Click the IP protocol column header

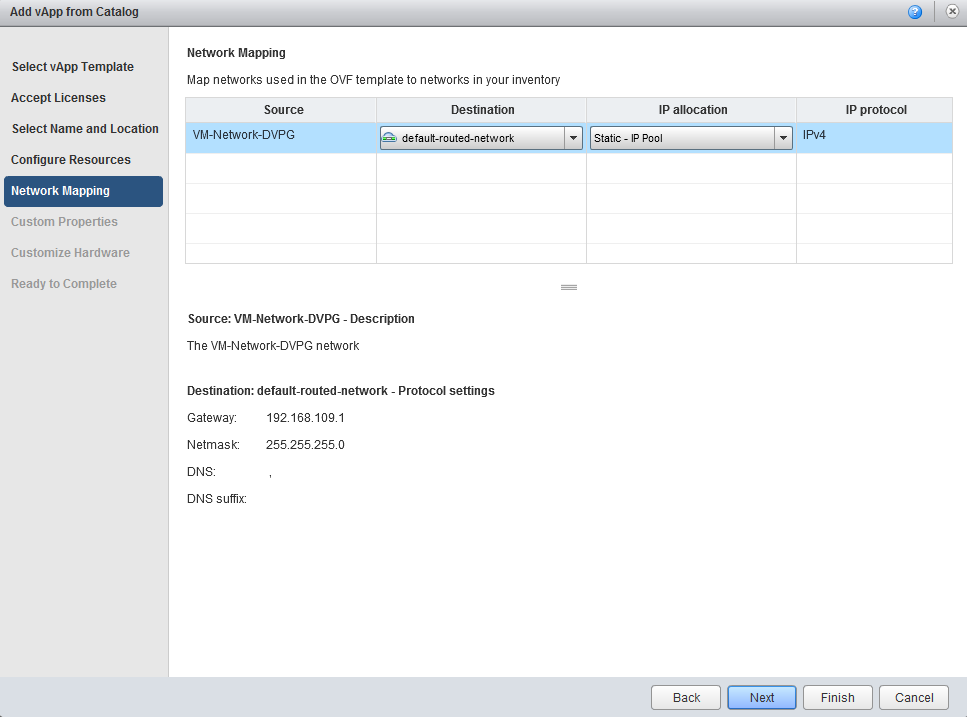(873, 110)
